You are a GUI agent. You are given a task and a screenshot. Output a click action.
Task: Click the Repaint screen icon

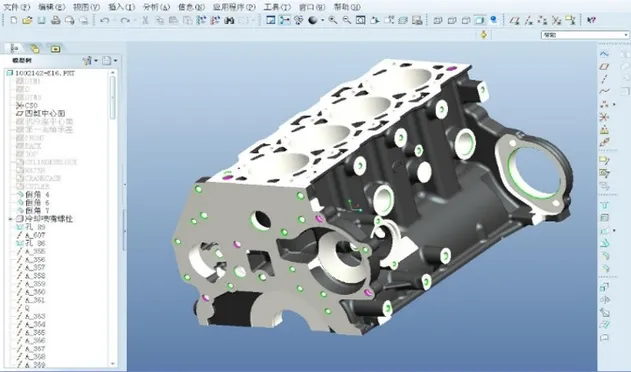tap(271, 20)
